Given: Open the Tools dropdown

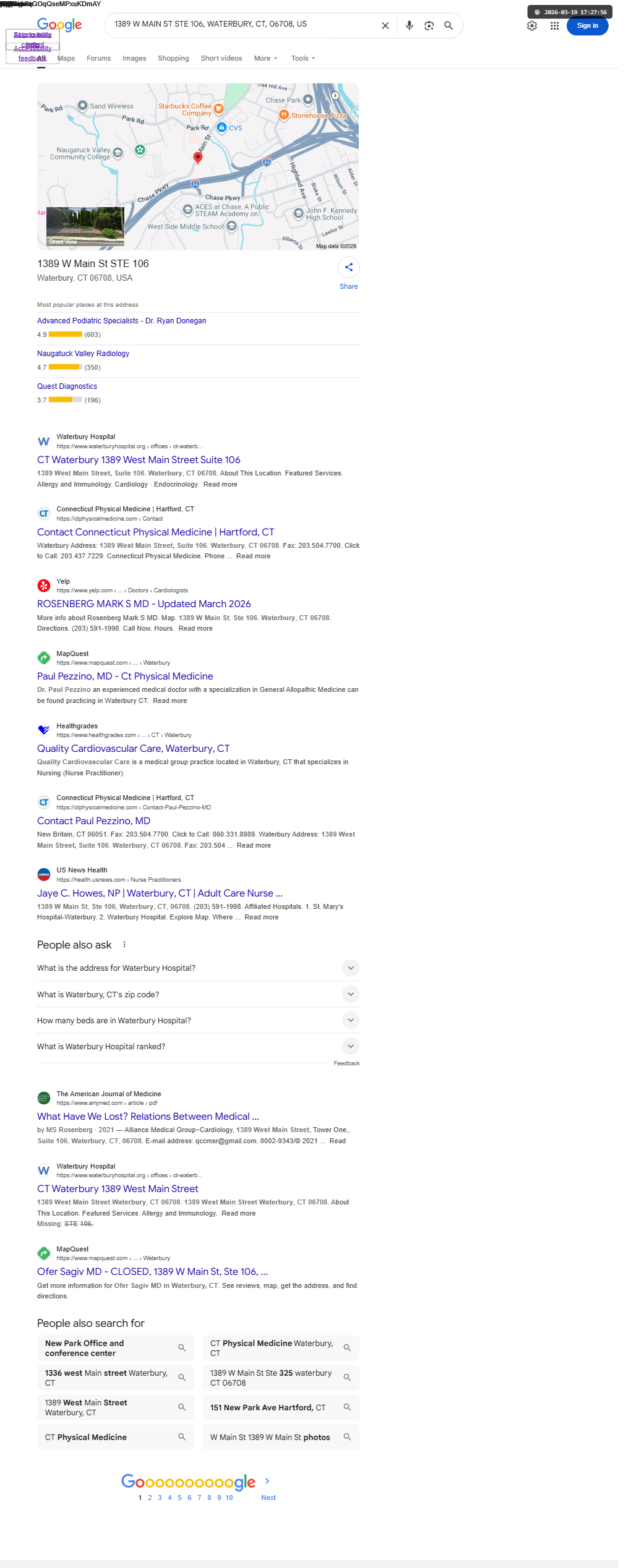Looking at the screenshot, I should tap(303, 59).
